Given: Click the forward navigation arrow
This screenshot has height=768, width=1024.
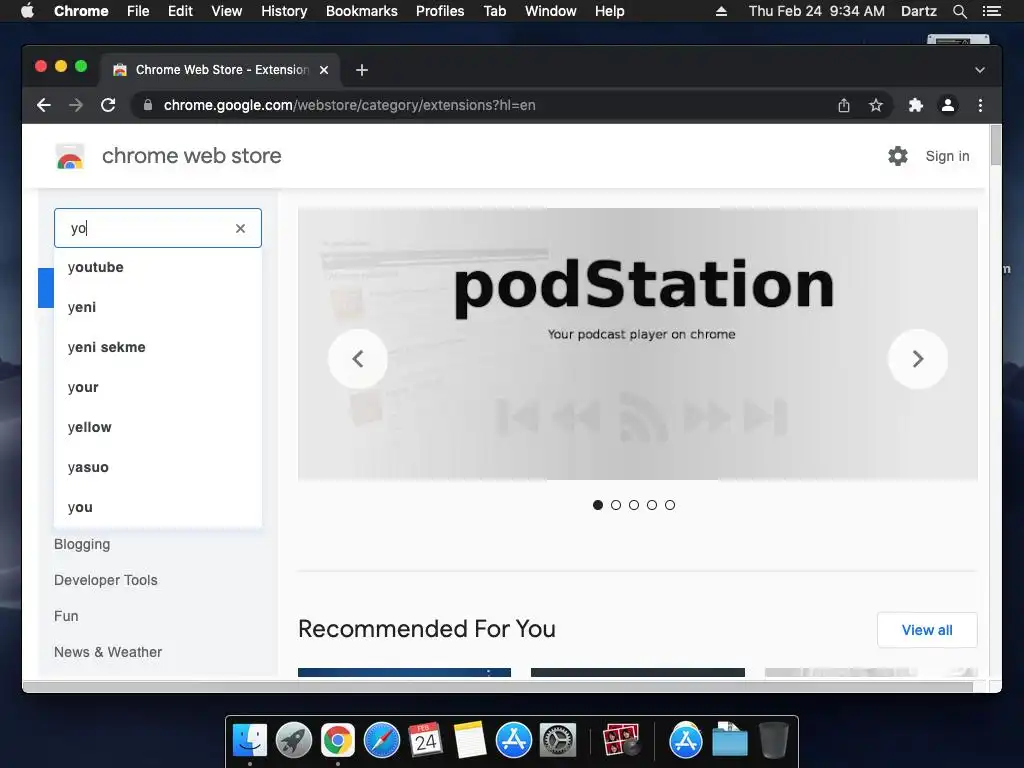Looking at the screenshot, I should pos(76,105).
